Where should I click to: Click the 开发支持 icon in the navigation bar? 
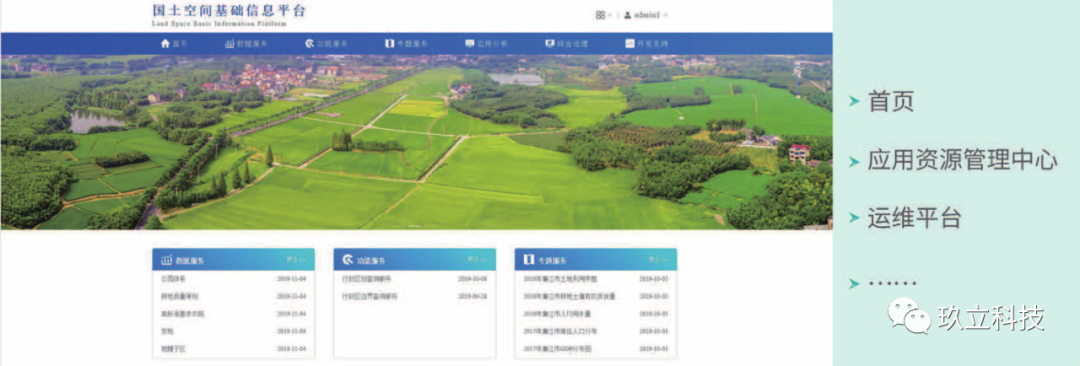pos(630,43)
